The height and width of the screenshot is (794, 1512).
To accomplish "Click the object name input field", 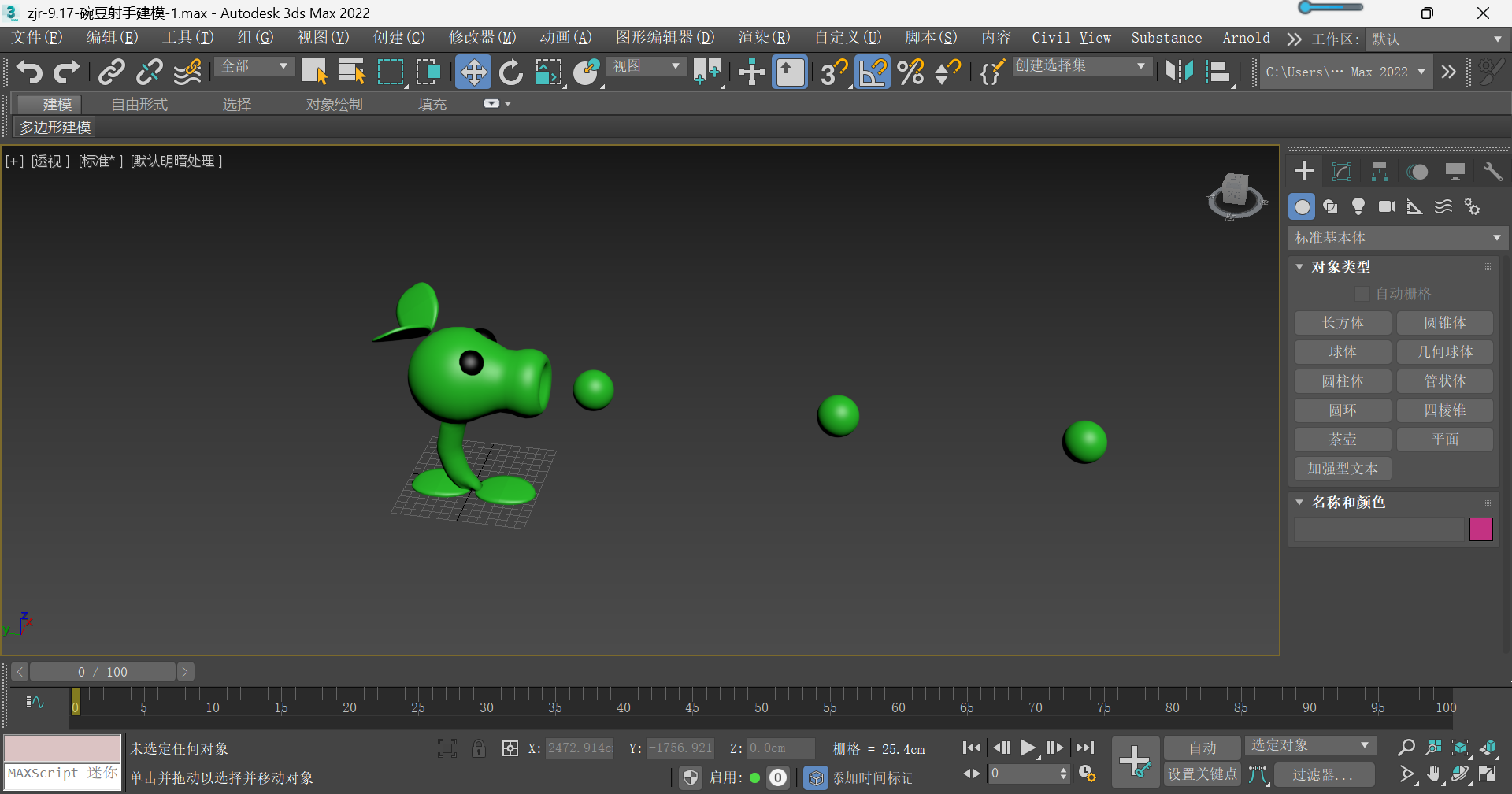I will coord(1379,529).
